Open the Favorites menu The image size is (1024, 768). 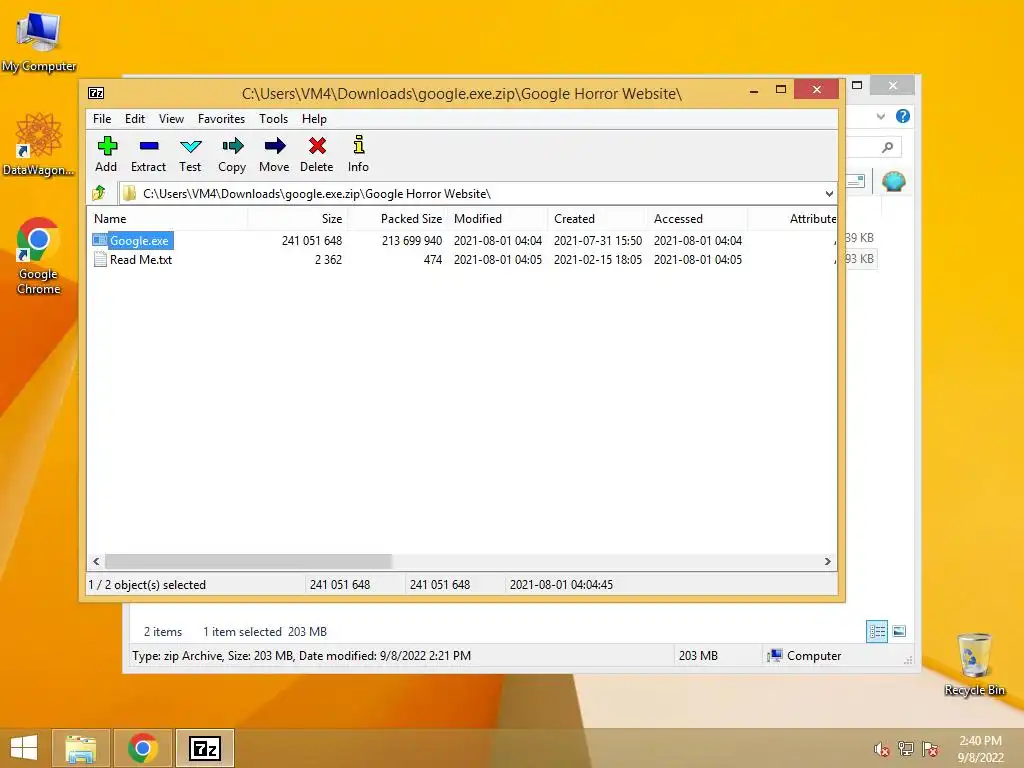click(221, 119)
